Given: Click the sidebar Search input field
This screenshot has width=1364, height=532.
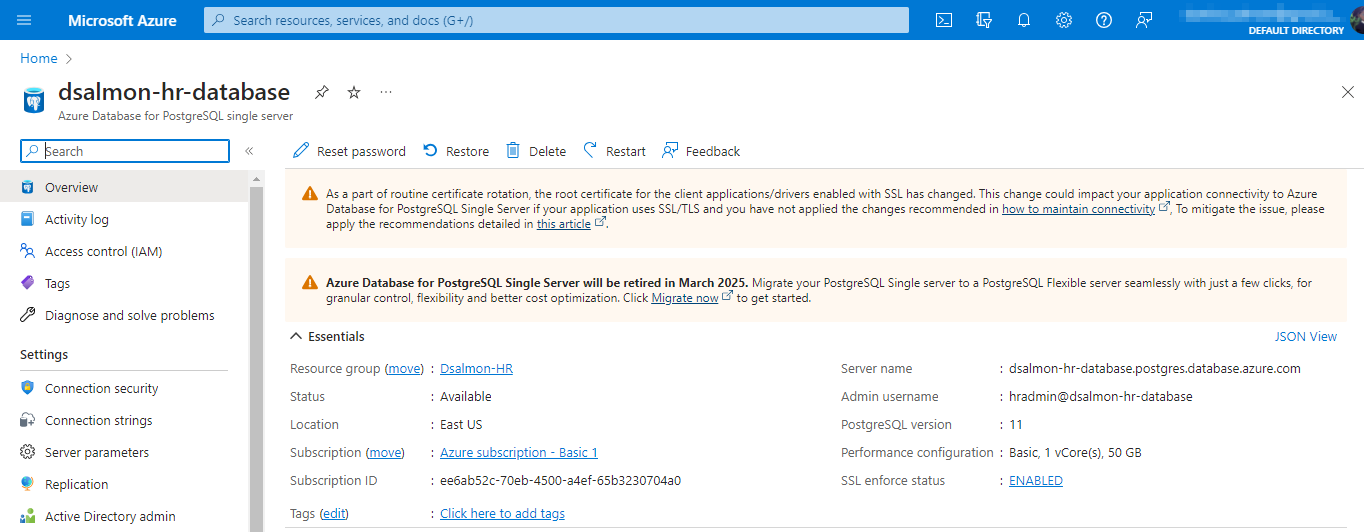Looking at the screenshot, I should (x=125, y=151).
